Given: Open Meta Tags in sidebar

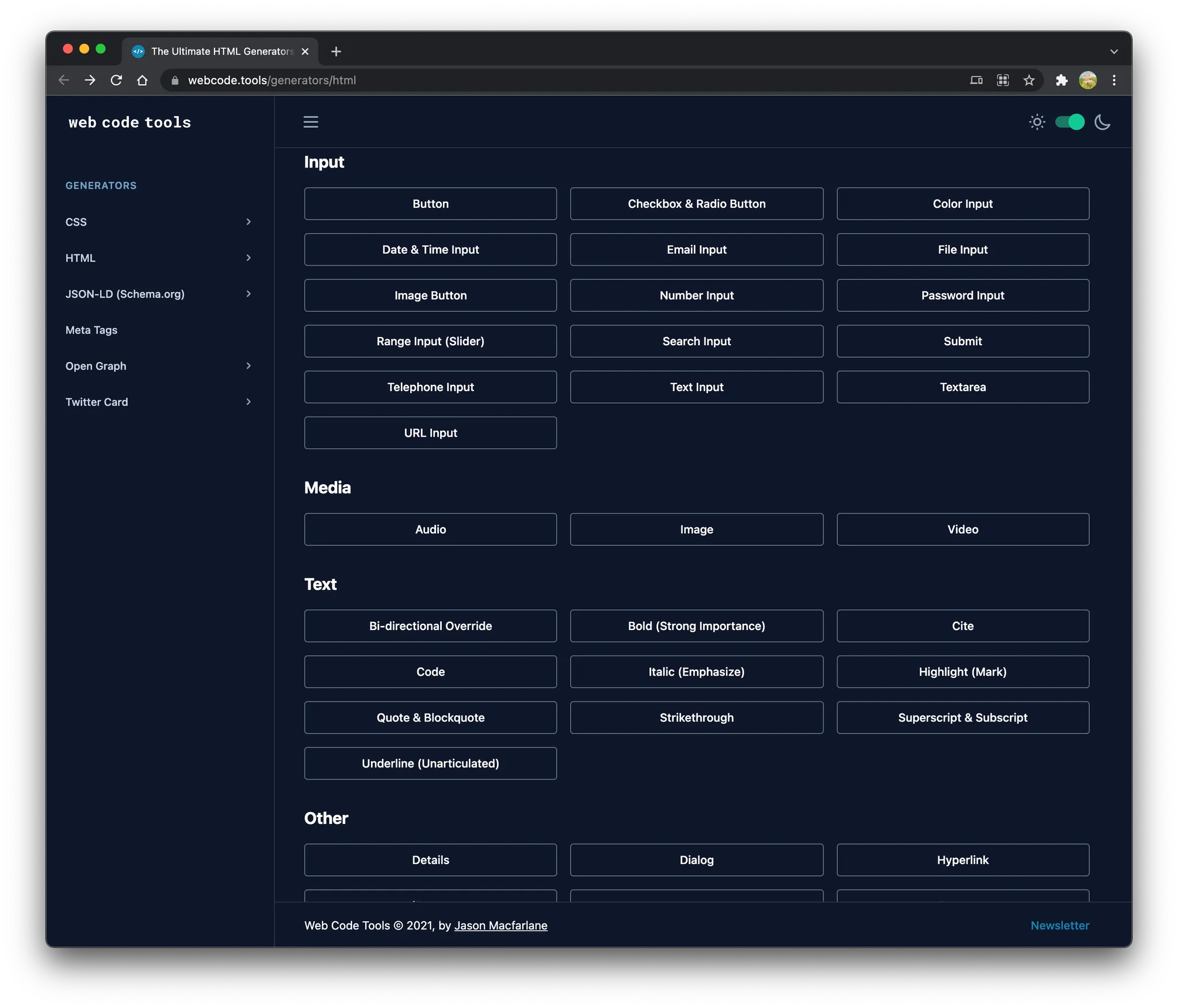Looking at the screenshot, I should 91,330.
